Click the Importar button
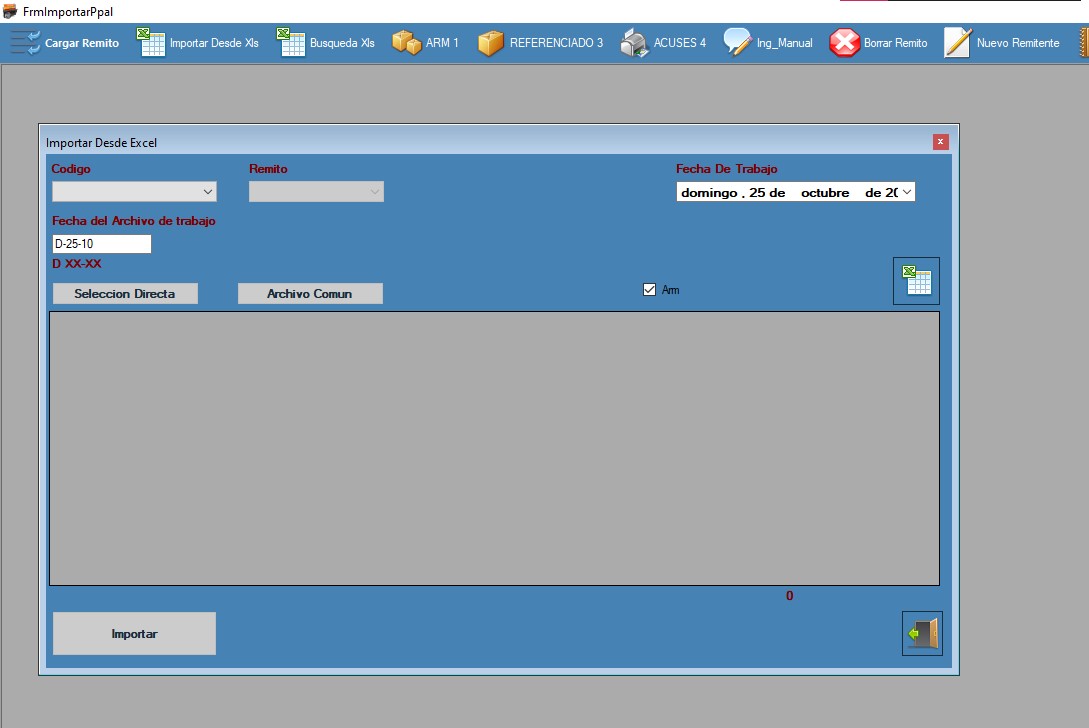 tap(134, 634)
